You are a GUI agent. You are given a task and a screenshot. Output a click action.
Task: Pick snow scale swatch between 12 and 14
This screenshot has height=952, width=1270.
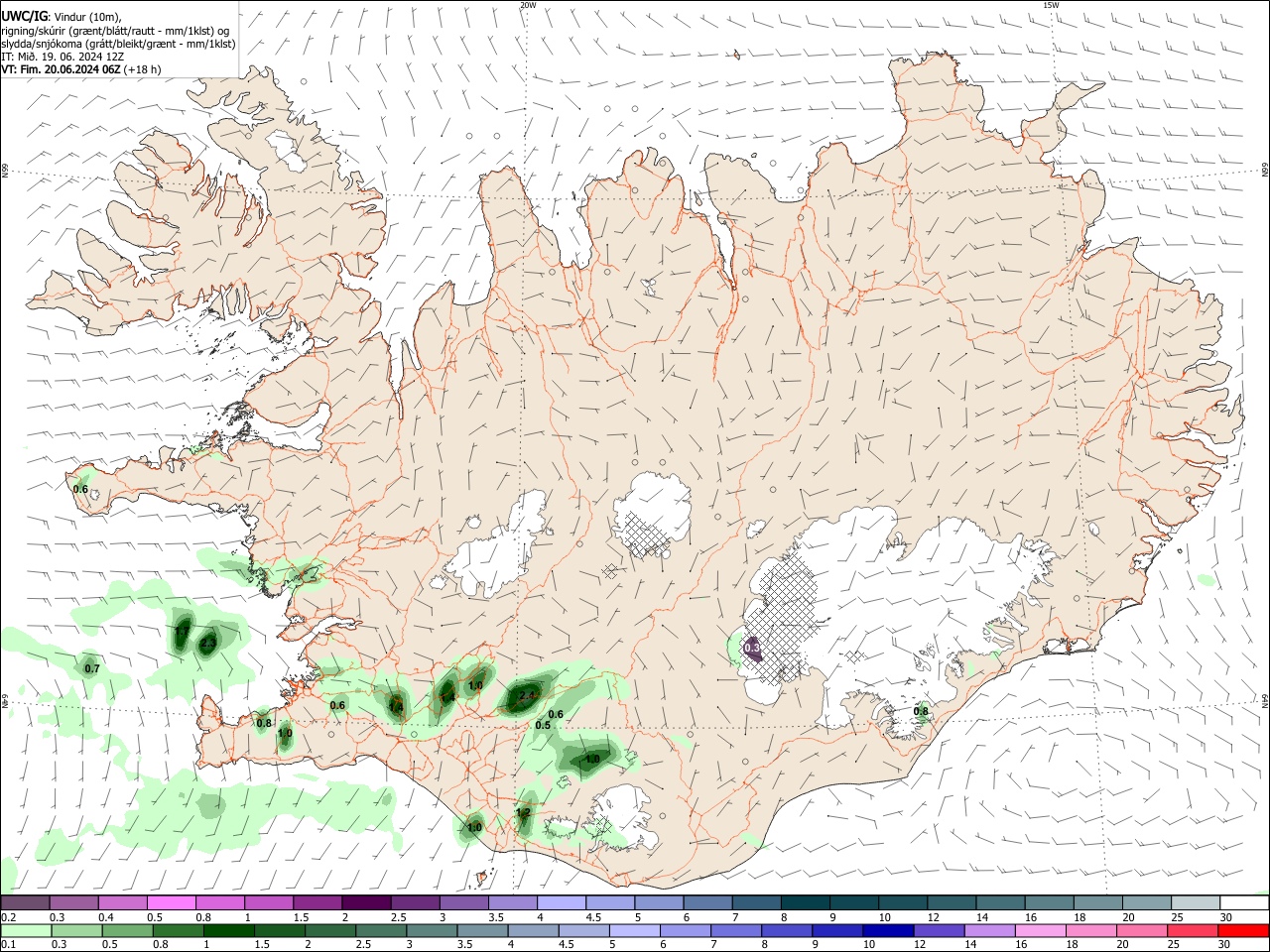pos(952,903)
